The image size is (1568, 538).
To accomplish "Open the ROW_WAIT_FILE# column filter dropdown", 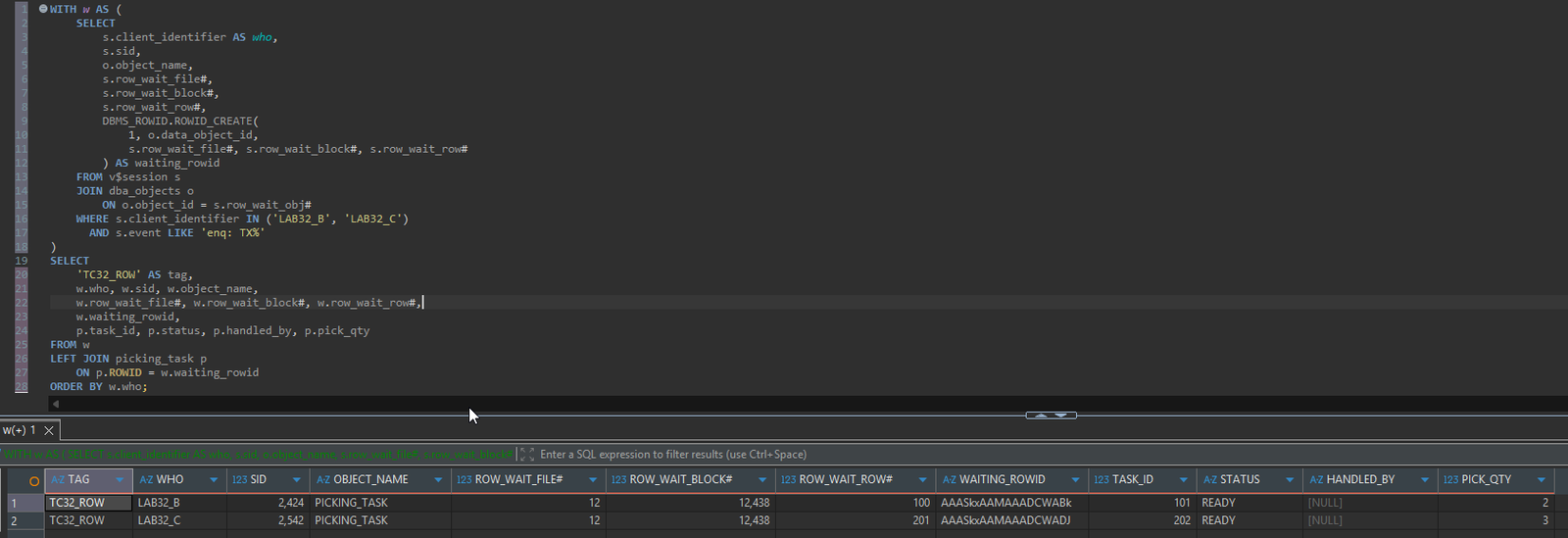I will 592,480.
